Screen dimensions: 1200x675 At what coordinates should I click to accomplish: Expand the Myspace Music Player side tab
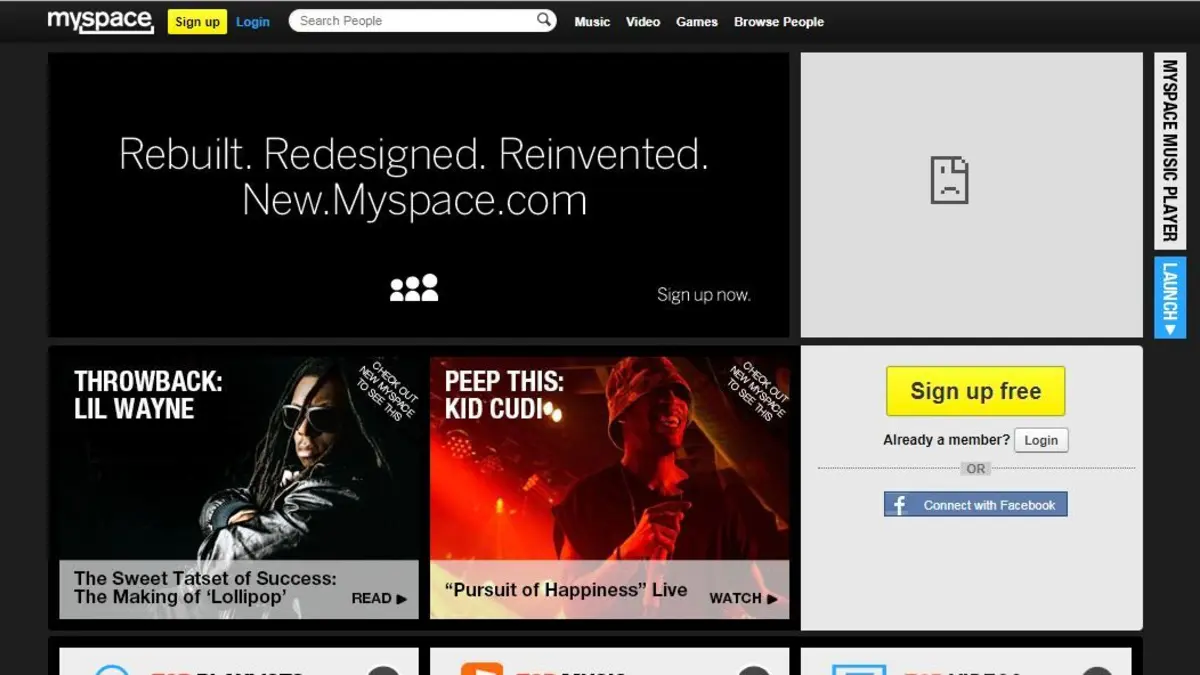pos(1169,150)
